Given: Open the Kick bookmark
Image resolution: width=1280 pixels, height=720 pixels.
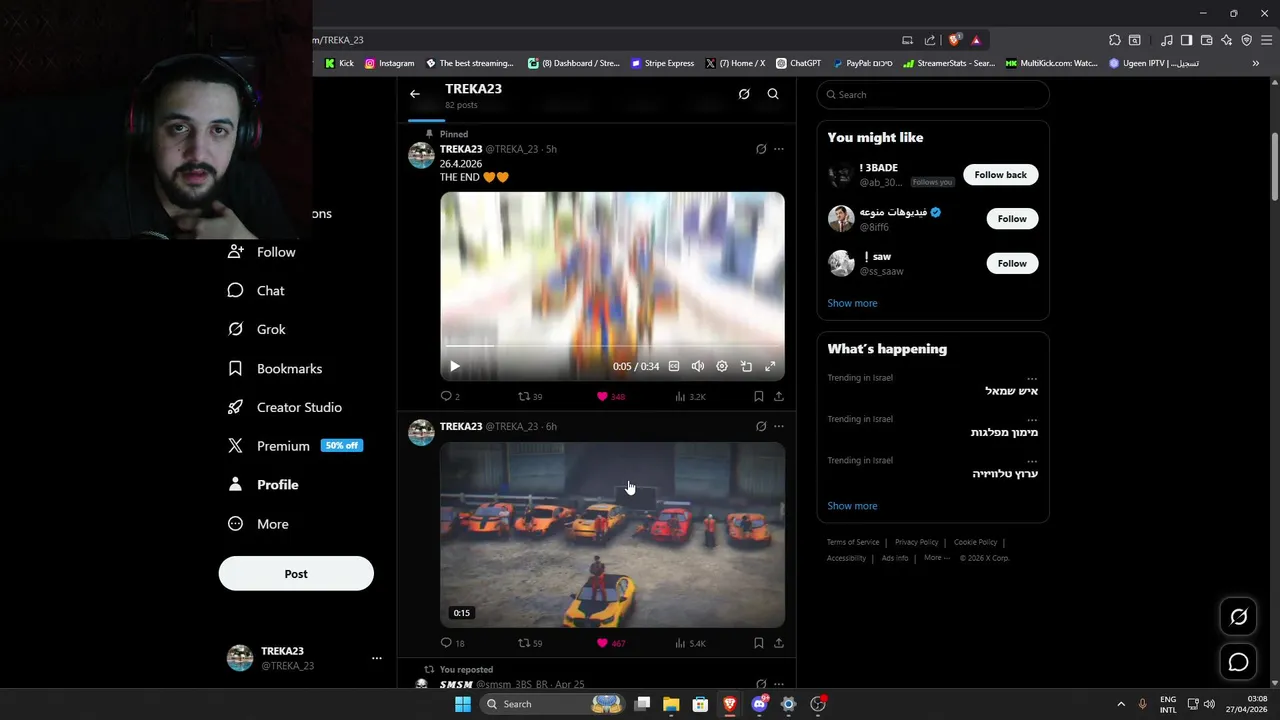Looking at the screenshot, I should 340,63.
